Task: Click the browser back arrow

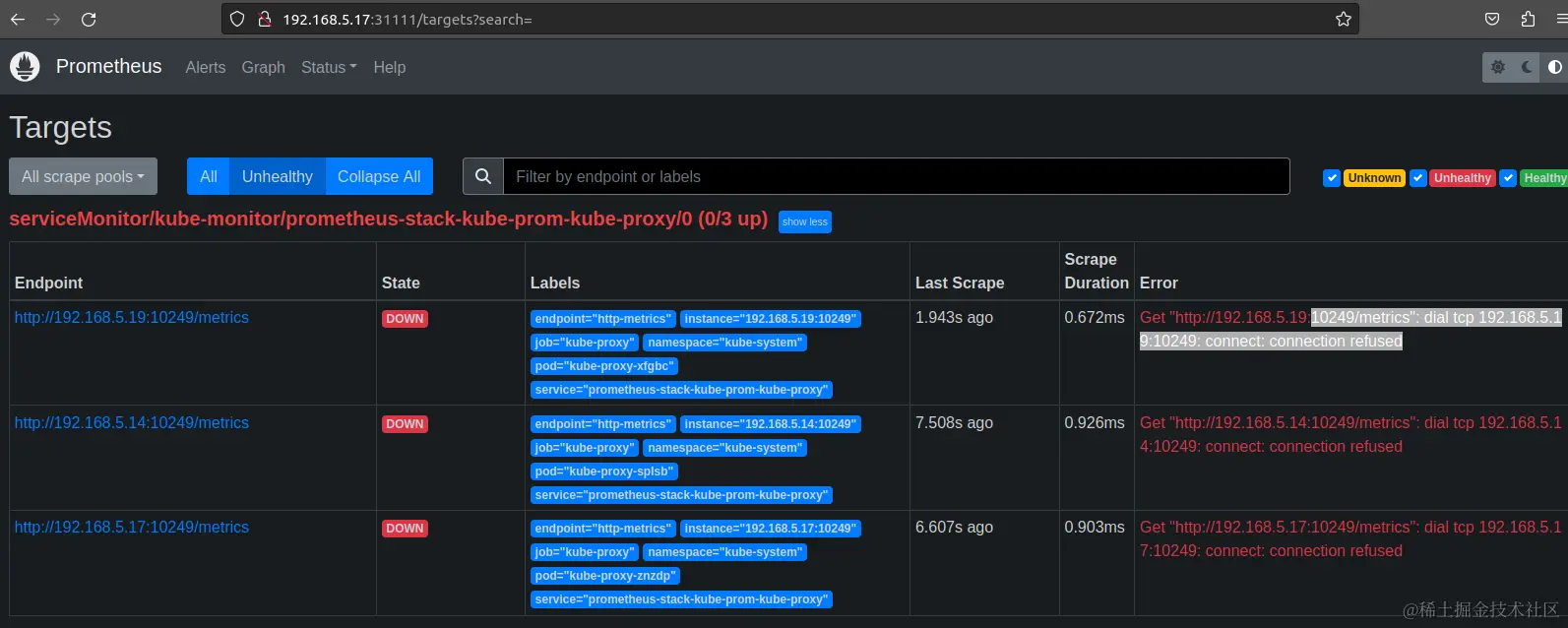Action: pyautogui.click(x=18, y=19)
